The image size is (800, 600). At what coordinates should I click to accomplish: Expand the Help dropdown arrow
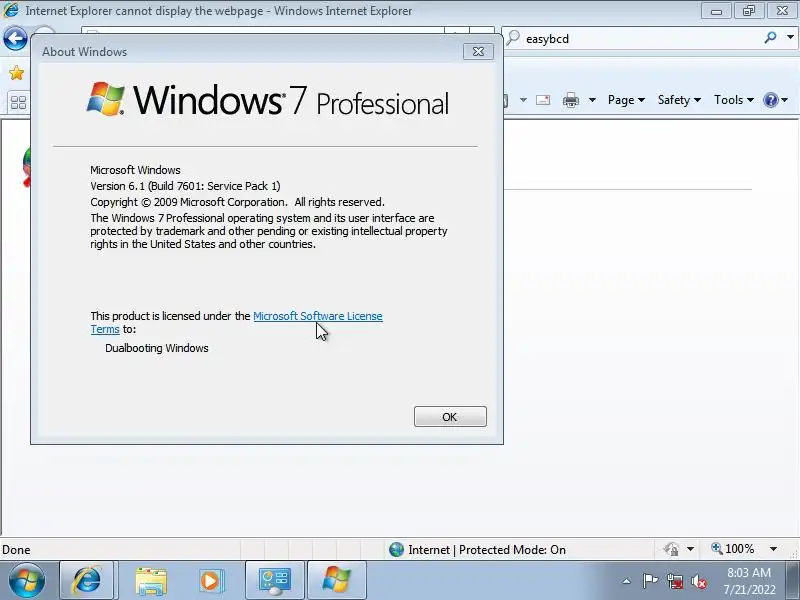coord(785,100)
